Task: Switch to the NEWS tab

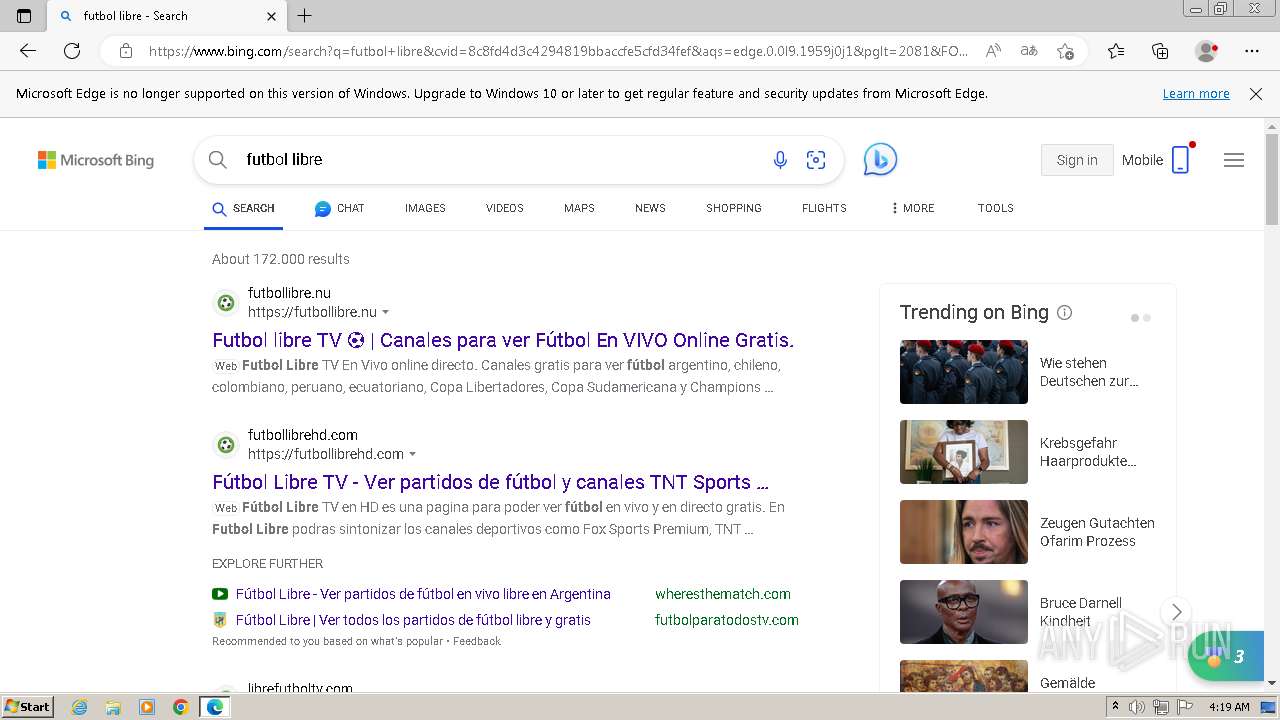Action: tap(650, 208)
